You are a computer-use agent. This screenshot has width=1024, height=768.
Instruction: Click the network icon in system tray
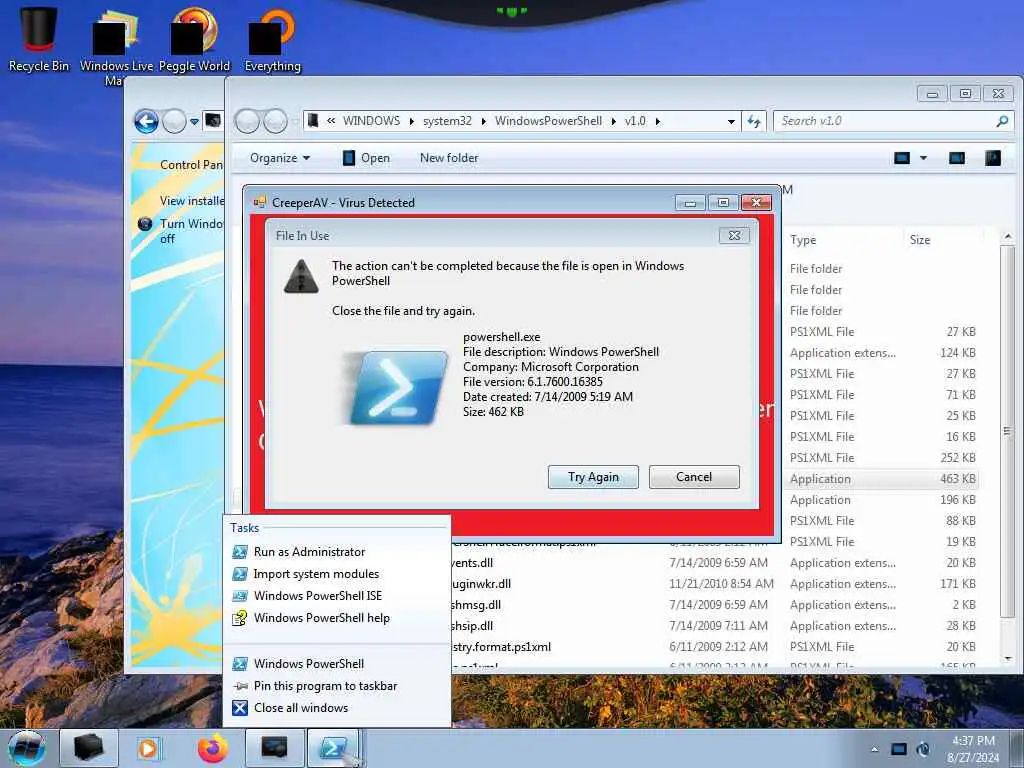[899, 749]
